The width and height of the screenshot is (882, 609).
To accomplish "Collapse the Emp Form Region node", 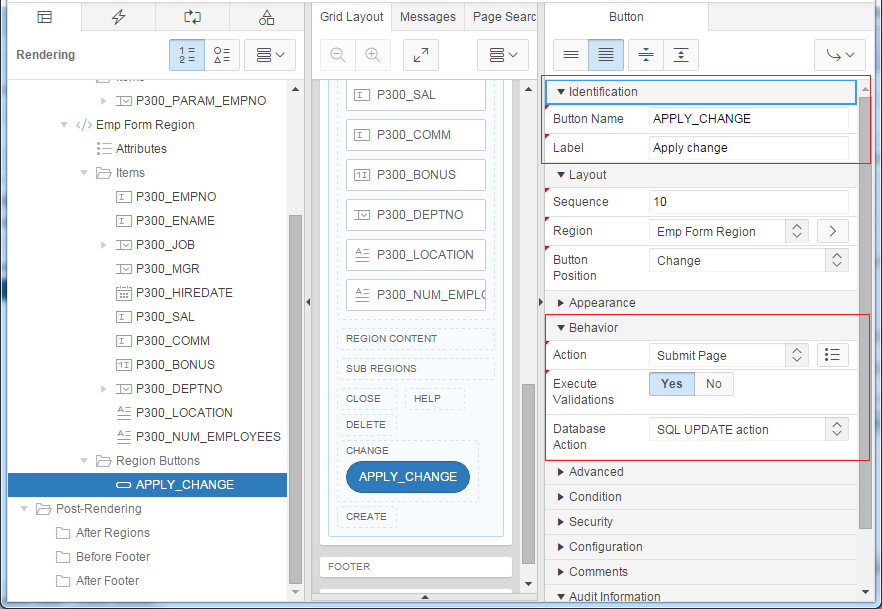I will coord(64,125).
